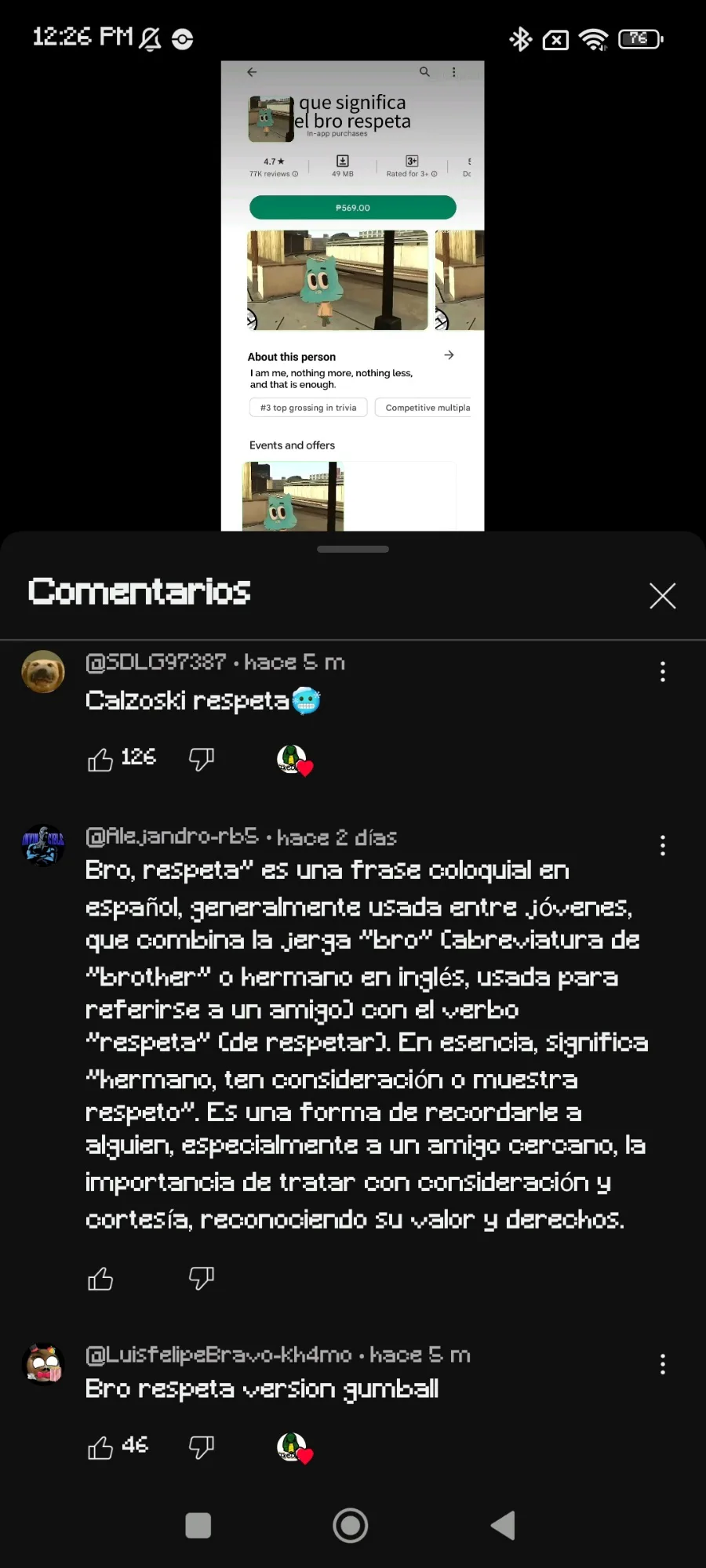
Task: Like the "Bro respeta version gumball" comment
Action: point(100,1447)
